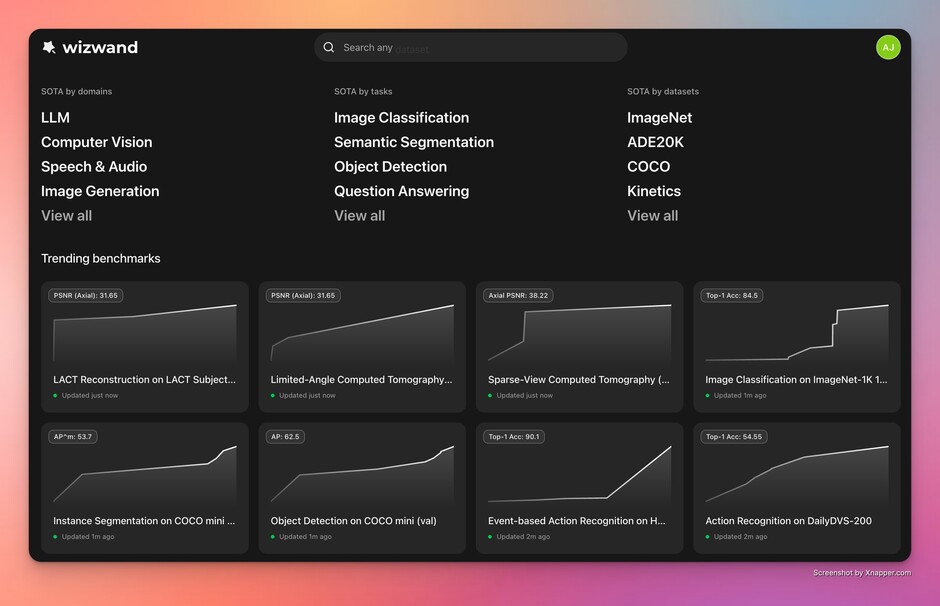Image resolution: width=940 pixels, height=606 pixels.
Task: Open Action Recognition on DailyDVS-200 card
Action: [x=797, y=488]
